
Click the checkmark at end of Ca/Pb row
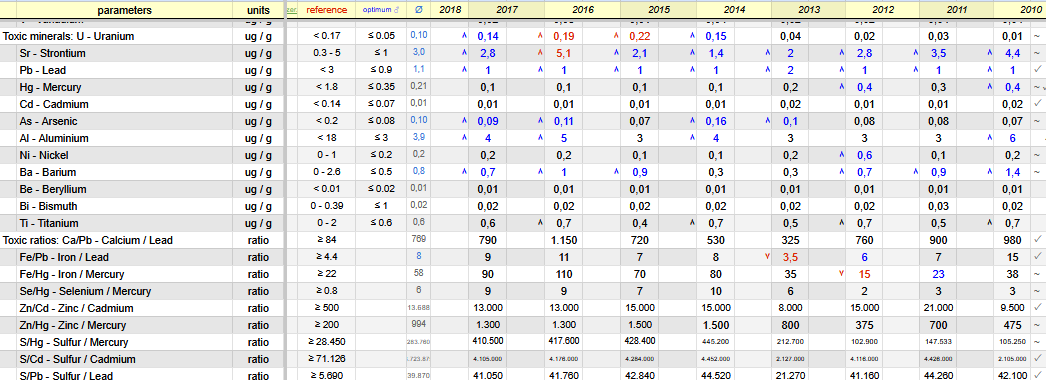tap(1037, 240)
